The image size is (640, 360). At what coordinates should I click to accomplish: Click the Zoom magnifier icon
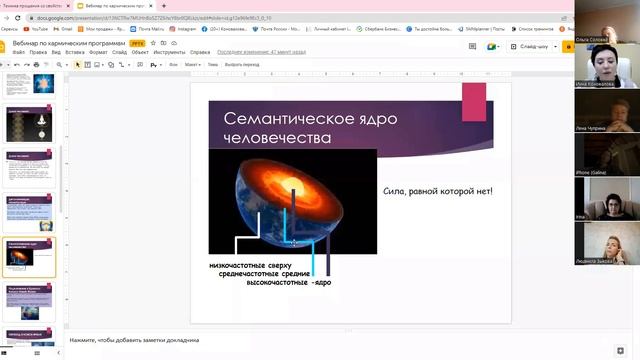pos(59,65)
